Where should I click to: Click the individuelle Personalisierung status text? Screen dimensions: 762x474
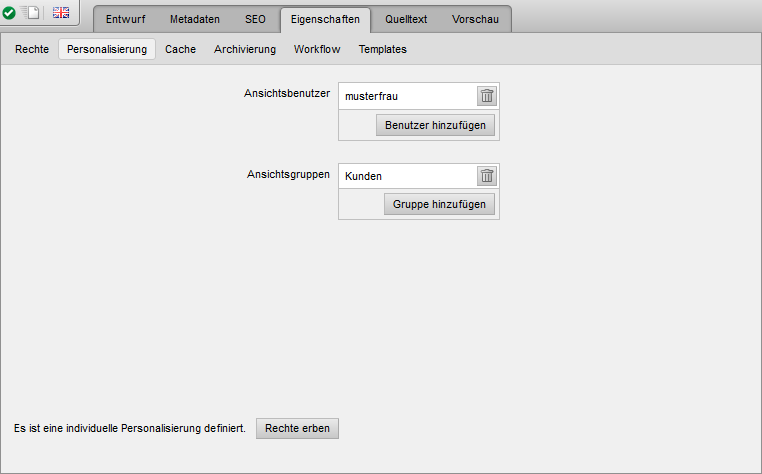coord(130,428)
